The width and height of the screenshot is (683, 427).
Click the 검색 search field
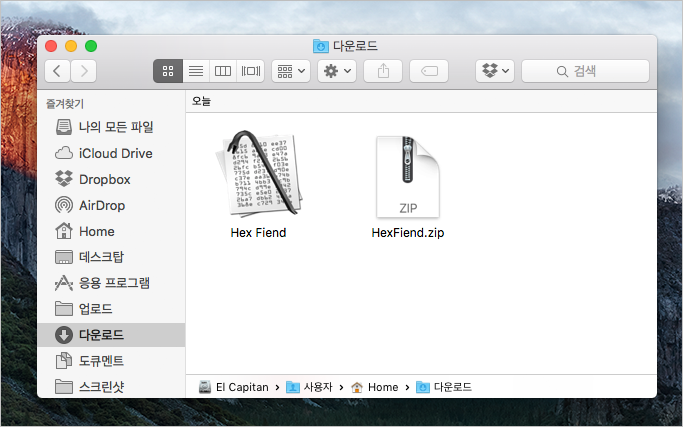[x=585, y=71]
